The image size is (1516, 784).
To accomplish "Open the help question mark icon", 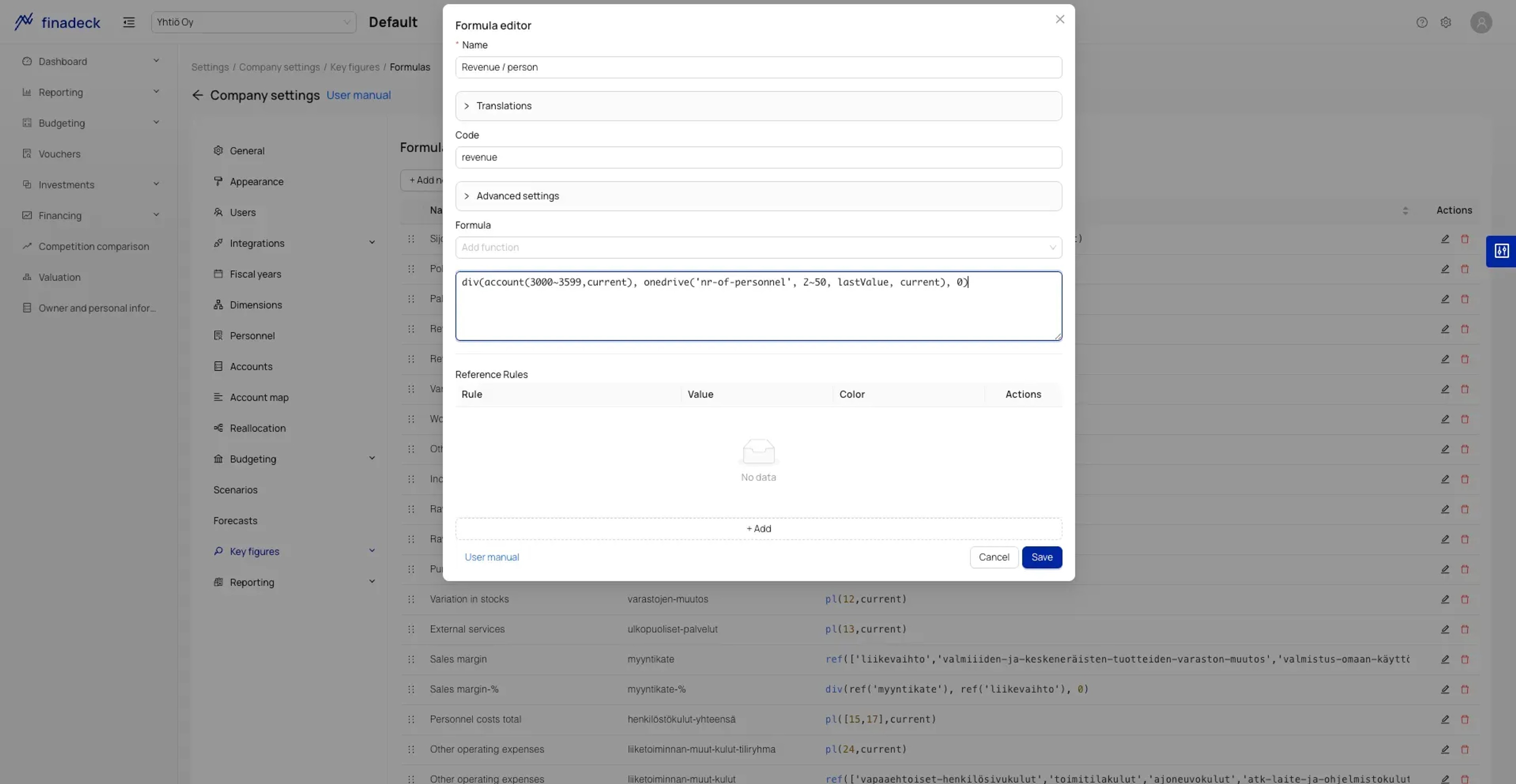I will [1422, 23].
